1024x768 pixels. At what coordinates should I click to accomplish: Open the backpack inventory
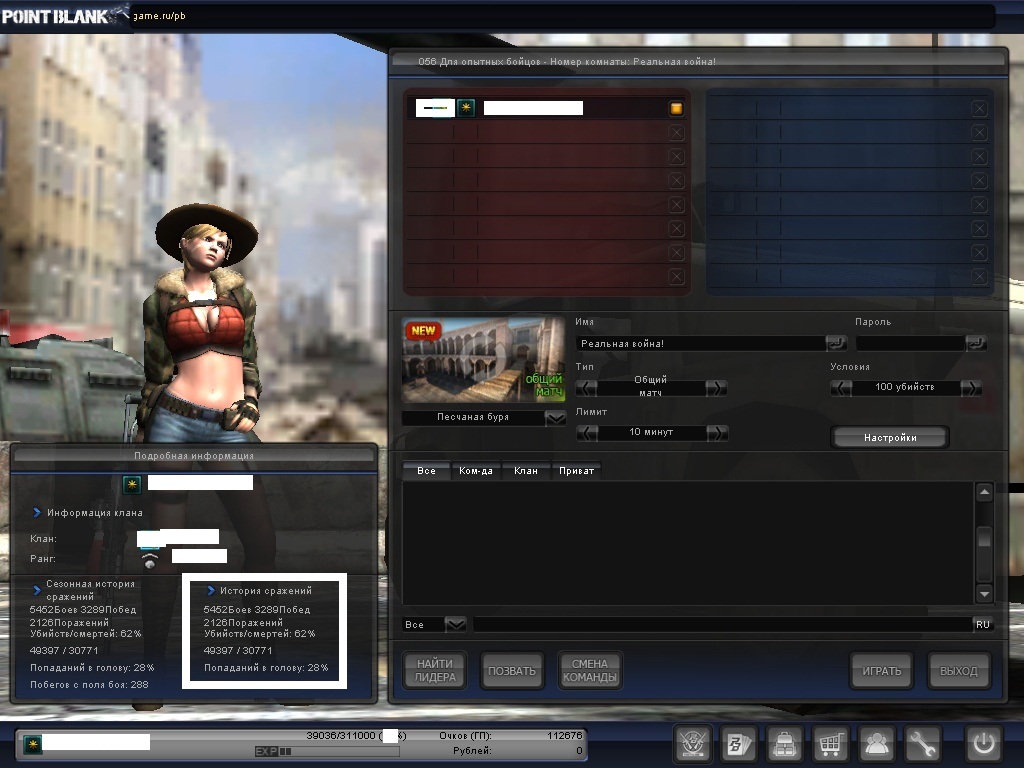(x=784, y=743)
